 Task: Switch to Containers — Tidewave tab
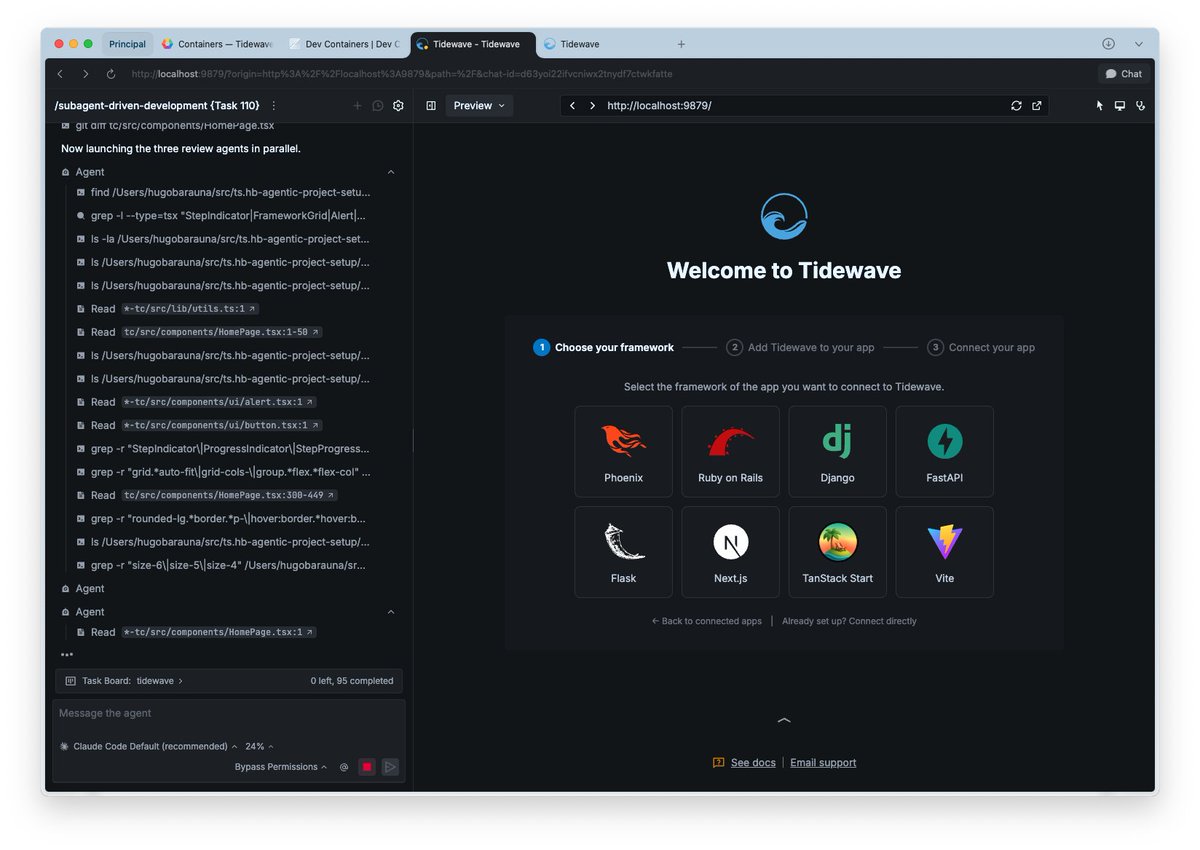pos(217,44)
